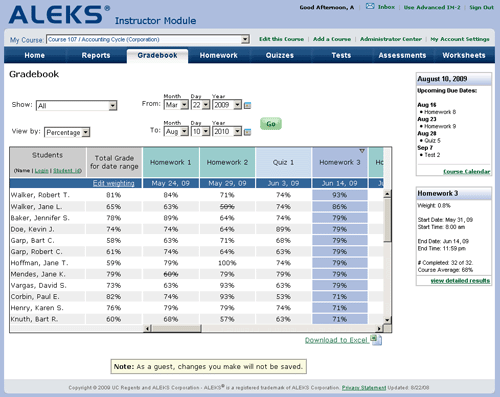Click Add a Course link

pos(332,39)
